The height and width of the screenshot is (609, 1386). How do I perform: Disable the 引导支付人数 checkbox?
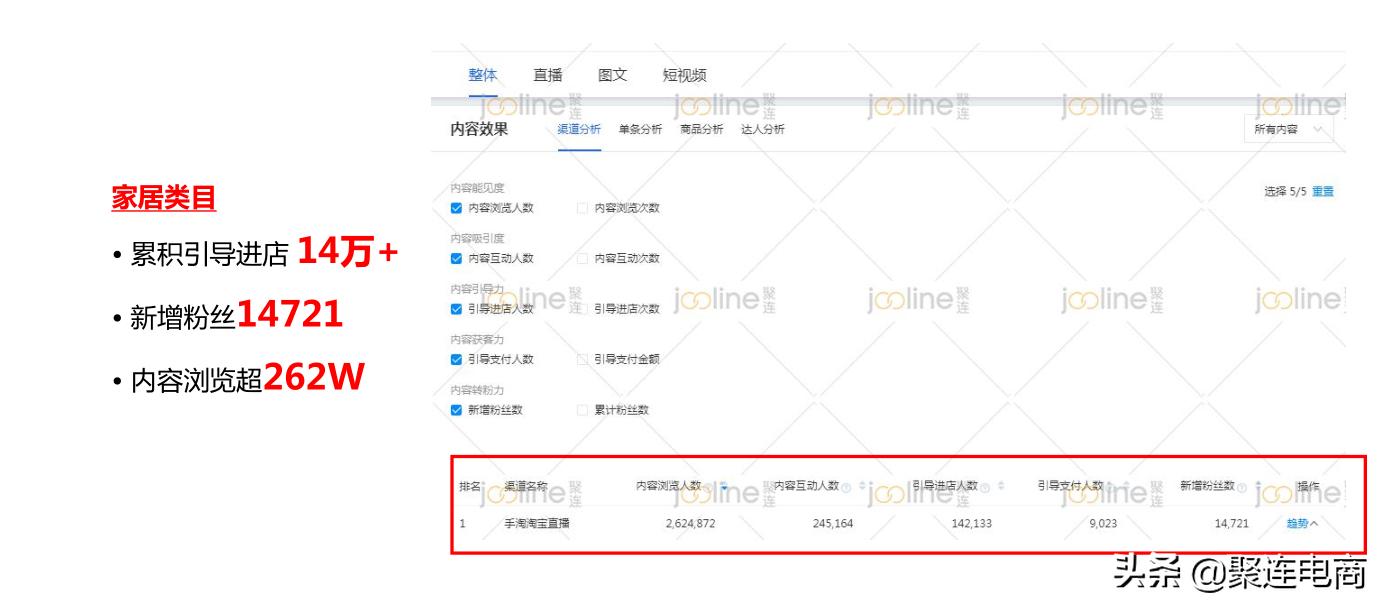coord(456,358)
